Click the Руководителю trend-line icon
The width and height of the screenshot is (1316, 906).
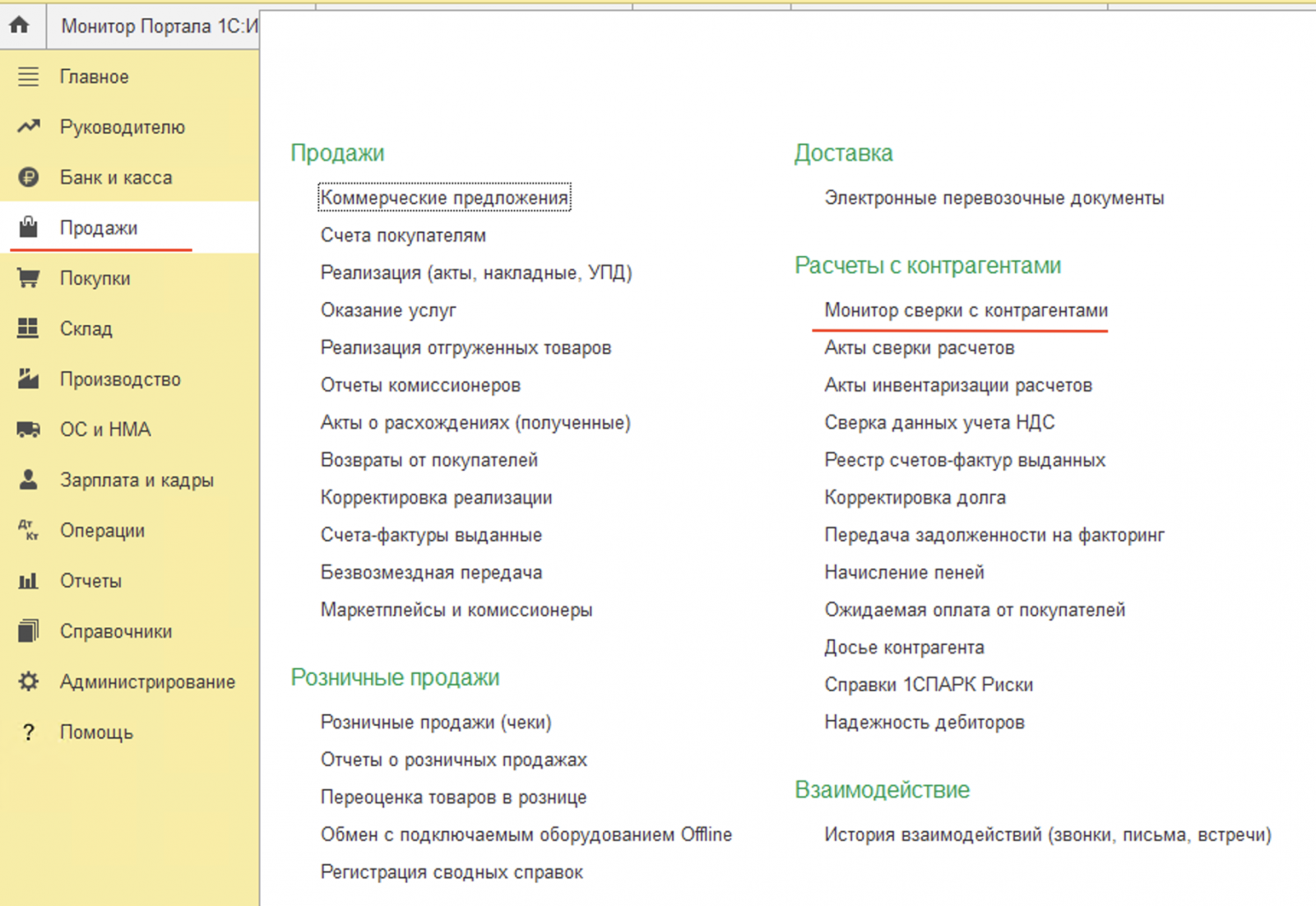tap(29, 127)
